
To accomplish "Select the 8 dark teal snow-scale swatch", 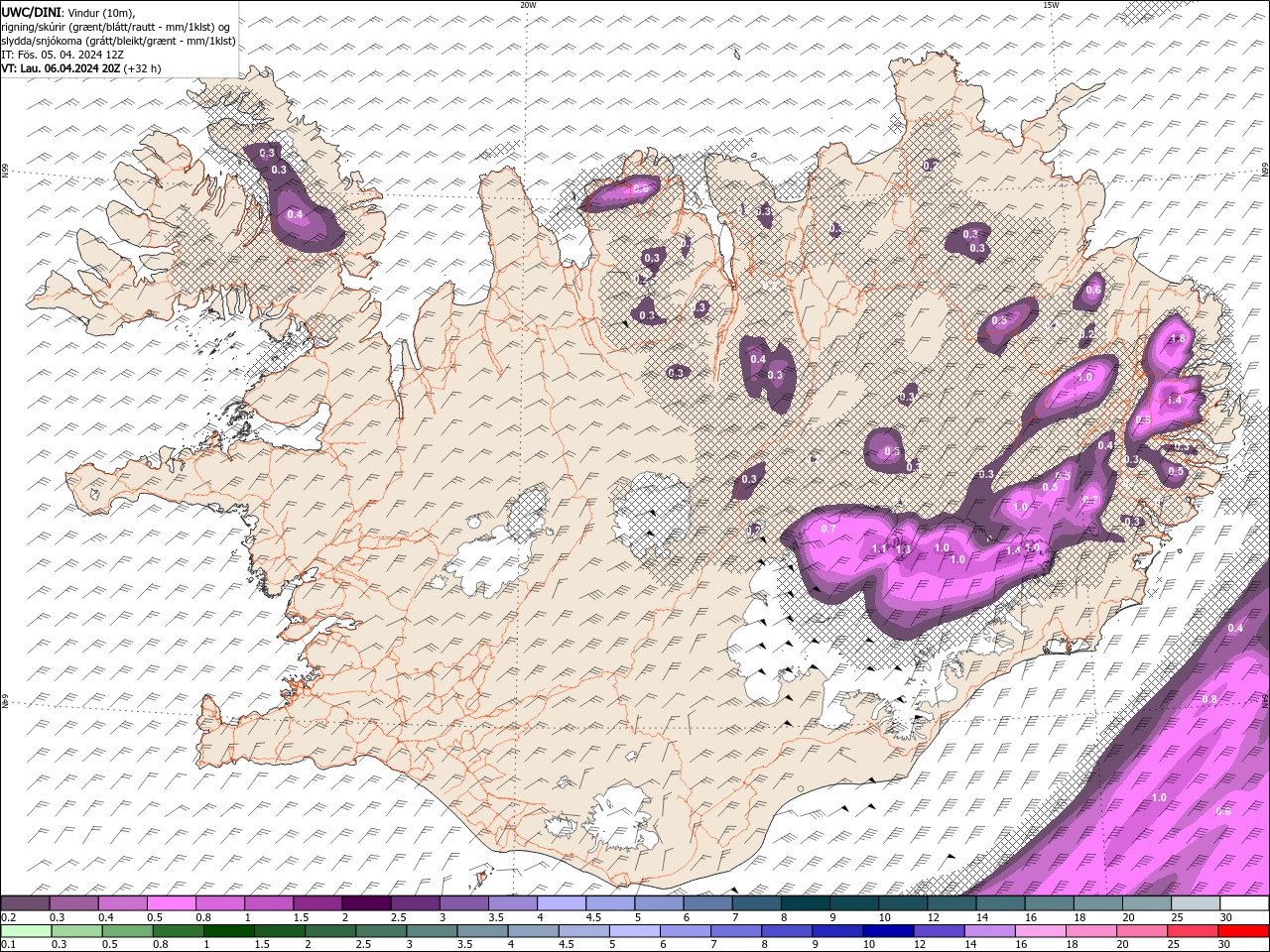I will (805, 903).
